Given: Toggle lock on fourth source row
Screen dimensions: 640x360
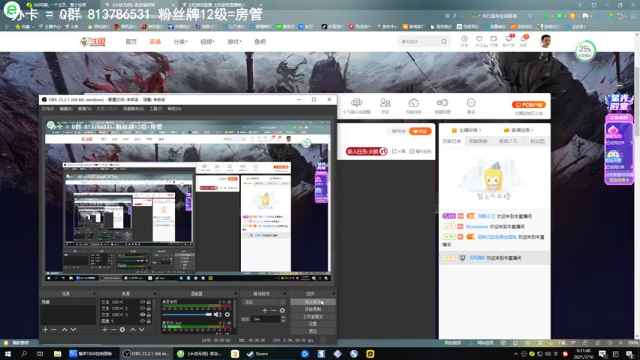Looking at the screenshot, I should pyautogui.click(x=149, y=321).
